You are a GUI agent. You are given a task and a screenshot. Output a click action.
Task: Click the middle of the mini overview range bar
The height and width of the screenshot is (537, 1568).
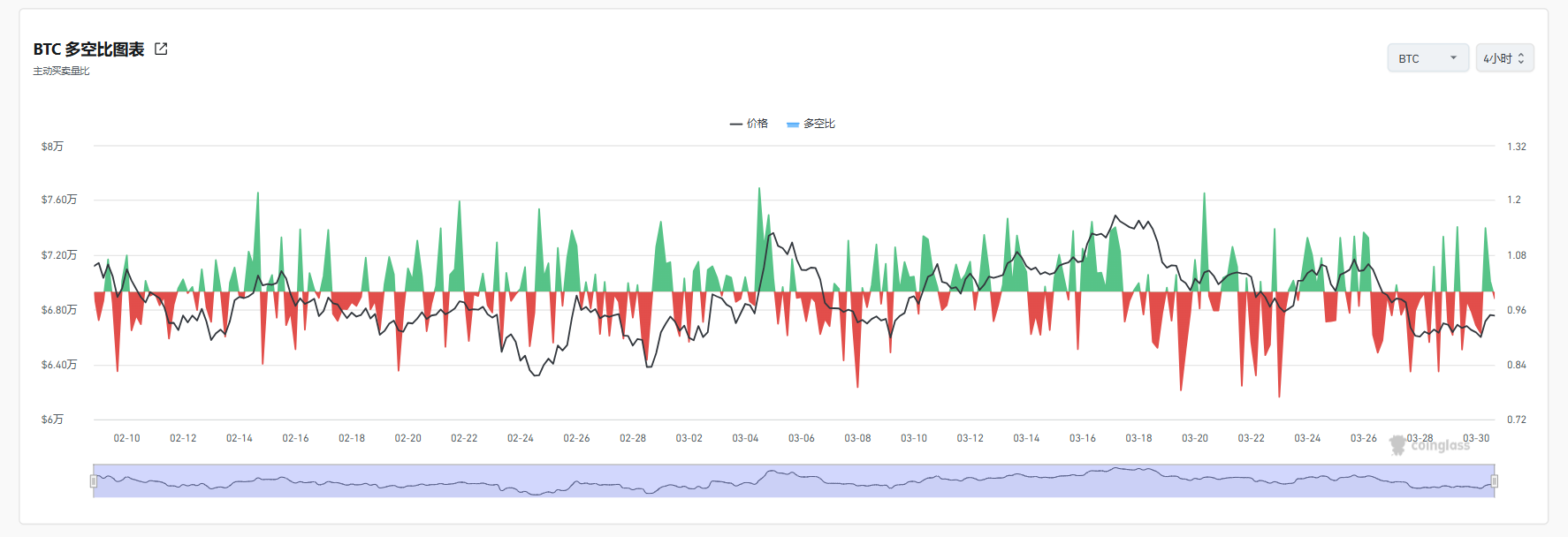coord(794,480)
